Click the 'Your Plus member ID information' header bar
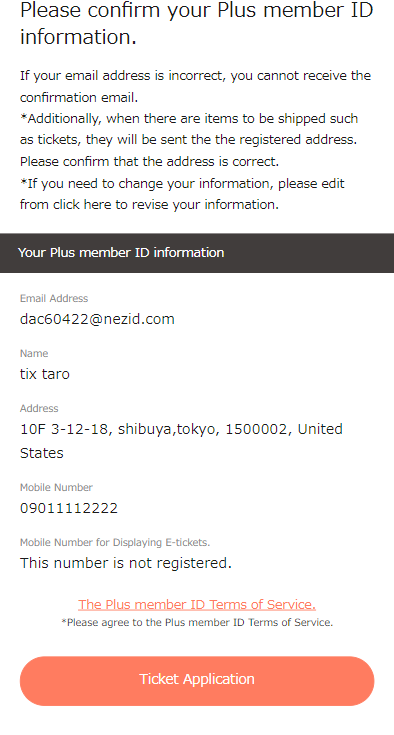394x735 pixels. coord(197,253)
